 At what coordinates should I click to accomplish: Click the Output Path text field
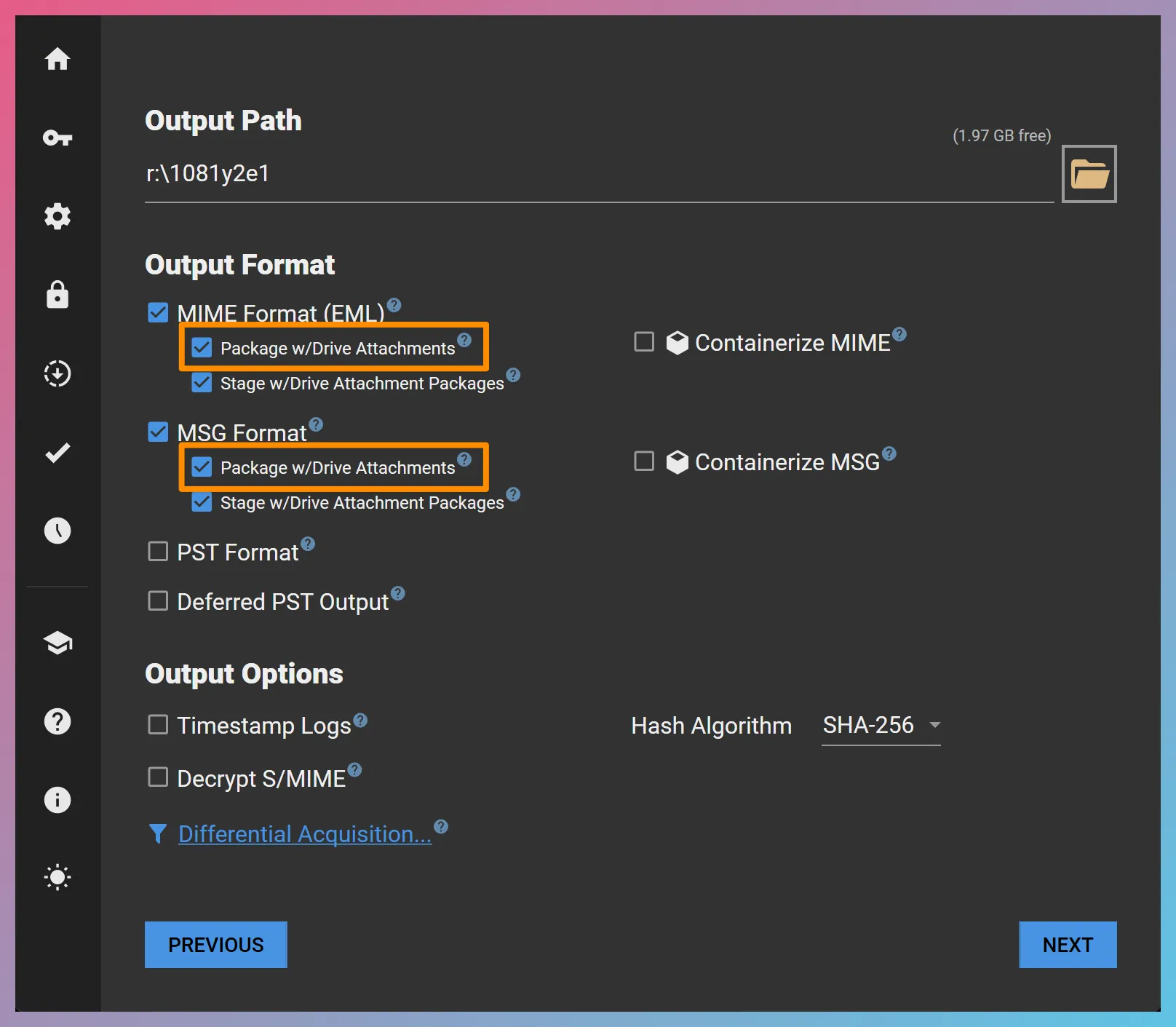point(597,174)
